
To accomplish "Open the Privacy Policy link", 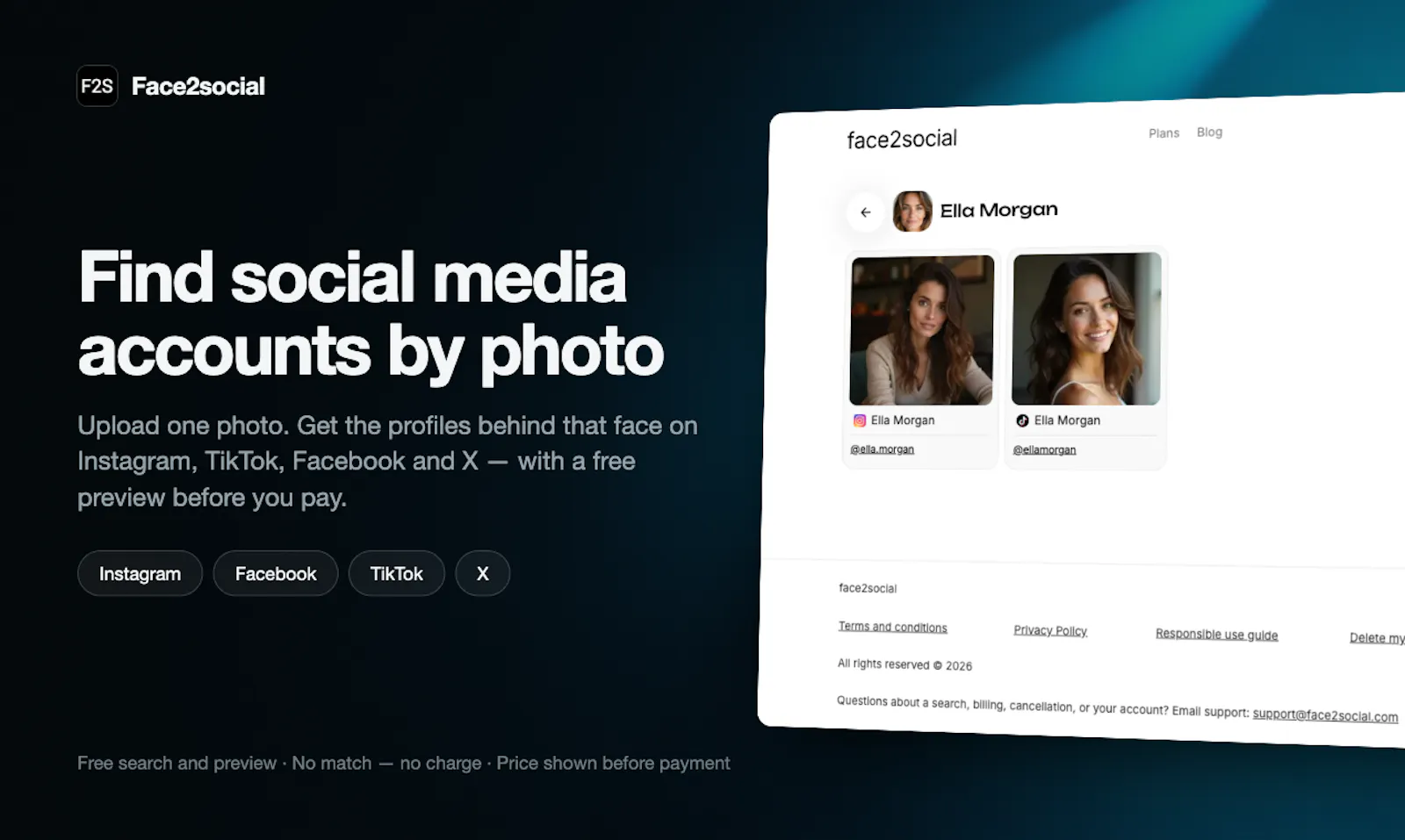I will [1050, 630].
